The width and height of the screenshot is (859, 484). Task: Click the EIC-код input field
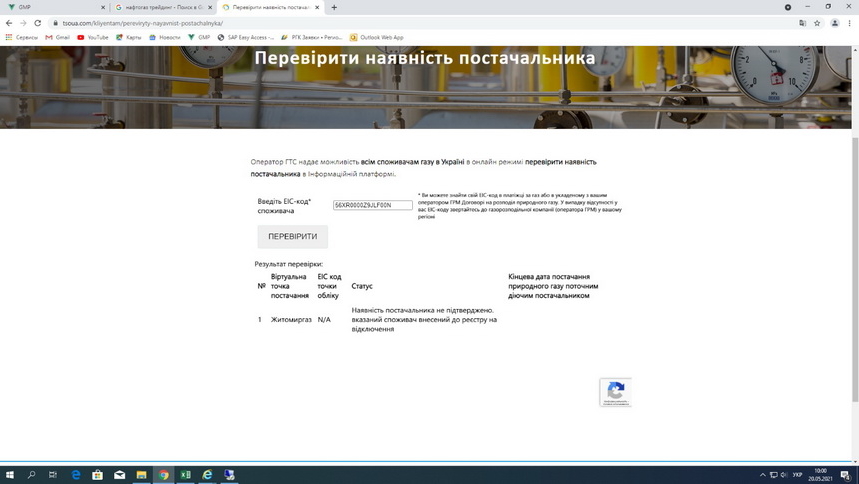click(x=372, y=205)
